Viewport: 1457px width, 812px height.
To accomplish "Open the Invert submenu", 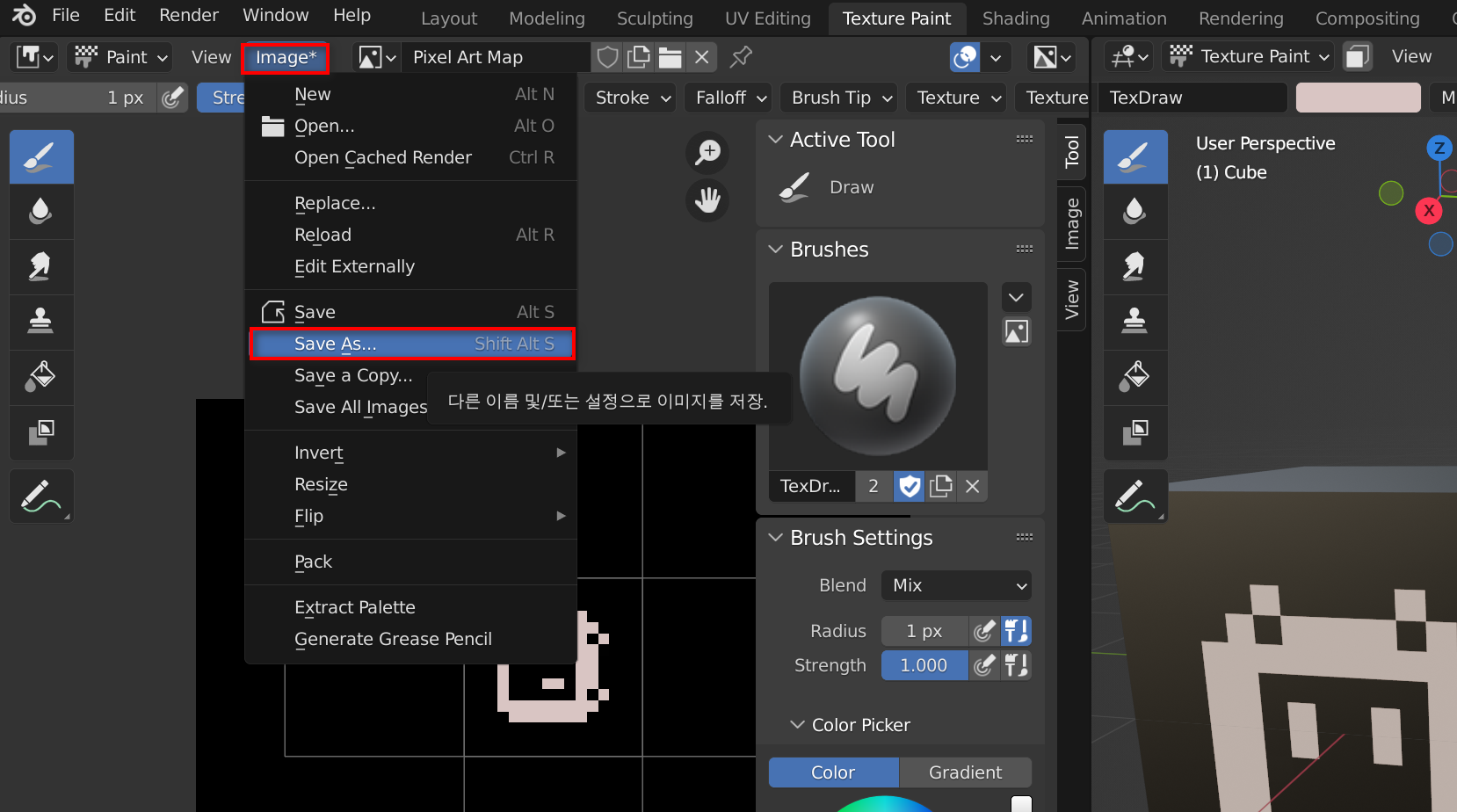I will click(x=410, y=453).
